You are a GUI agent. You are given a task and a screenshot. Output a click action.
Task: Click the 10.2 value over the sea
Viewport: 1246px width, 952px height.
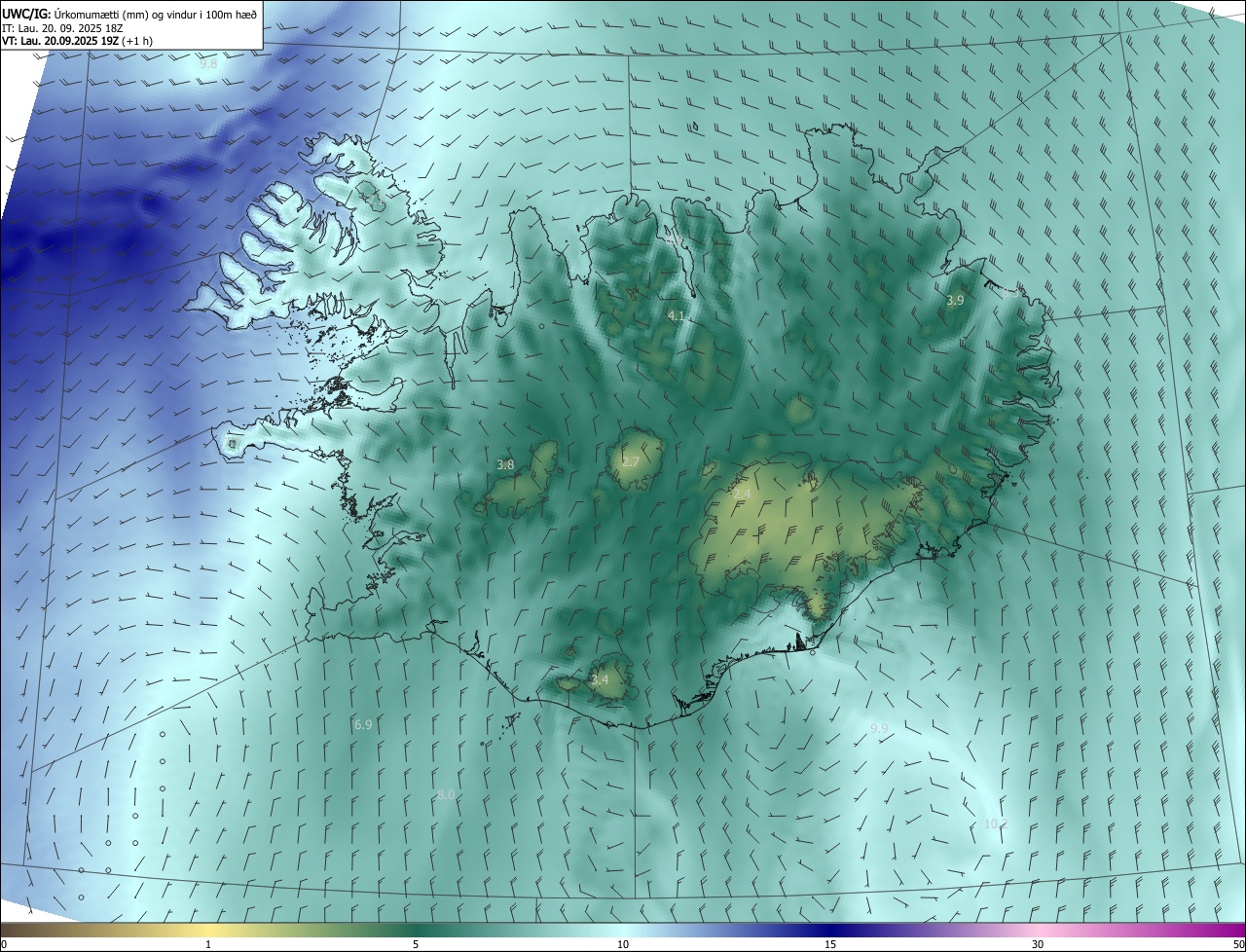click(995, 824)
